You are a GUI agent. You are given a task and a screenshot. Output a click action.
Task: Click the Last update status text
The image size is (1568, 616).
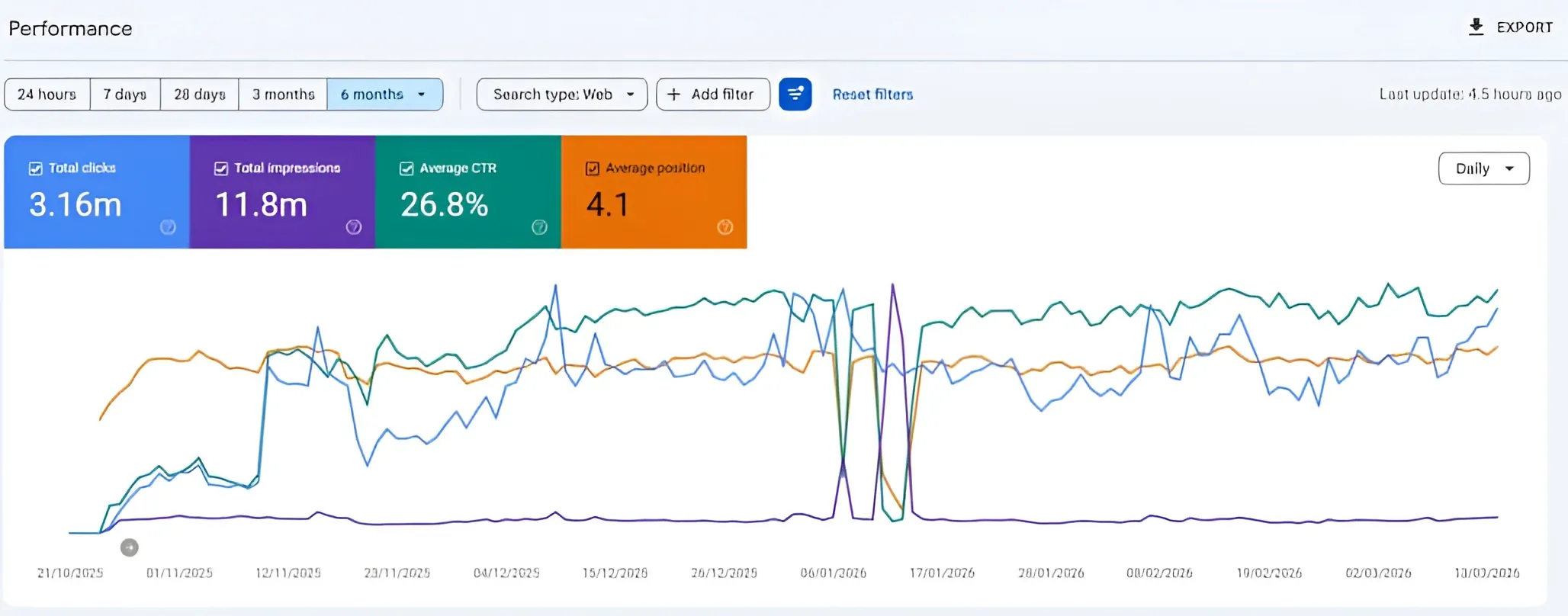[x=1470, y=95]
